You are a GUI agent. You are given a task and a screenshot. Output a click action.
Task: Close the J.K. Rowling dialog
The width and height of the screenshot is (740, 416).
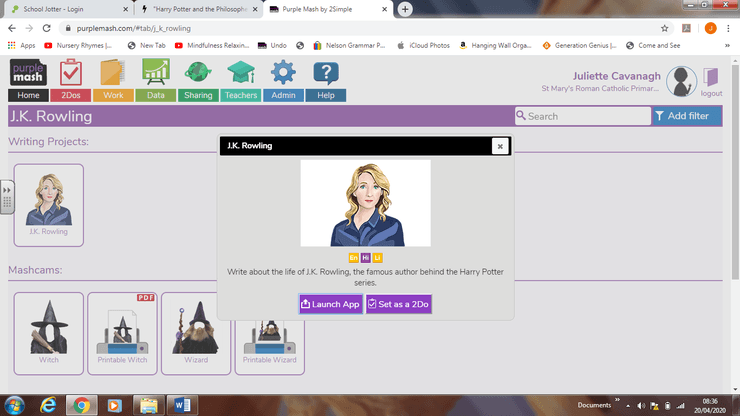tap(500, 146)
